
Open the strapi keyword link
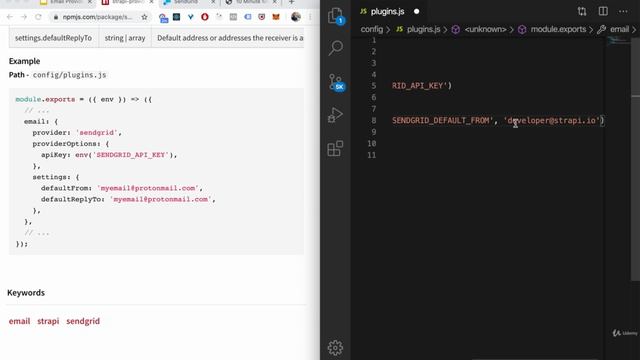click(x=48, y=321)
